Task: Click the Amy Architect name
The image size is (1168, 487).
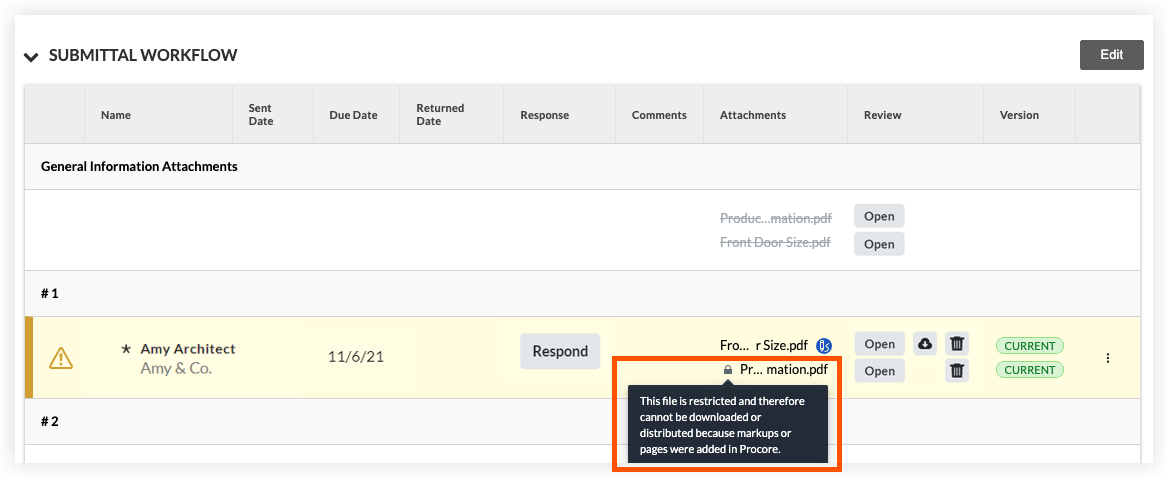Action: [x=188, y=348]
